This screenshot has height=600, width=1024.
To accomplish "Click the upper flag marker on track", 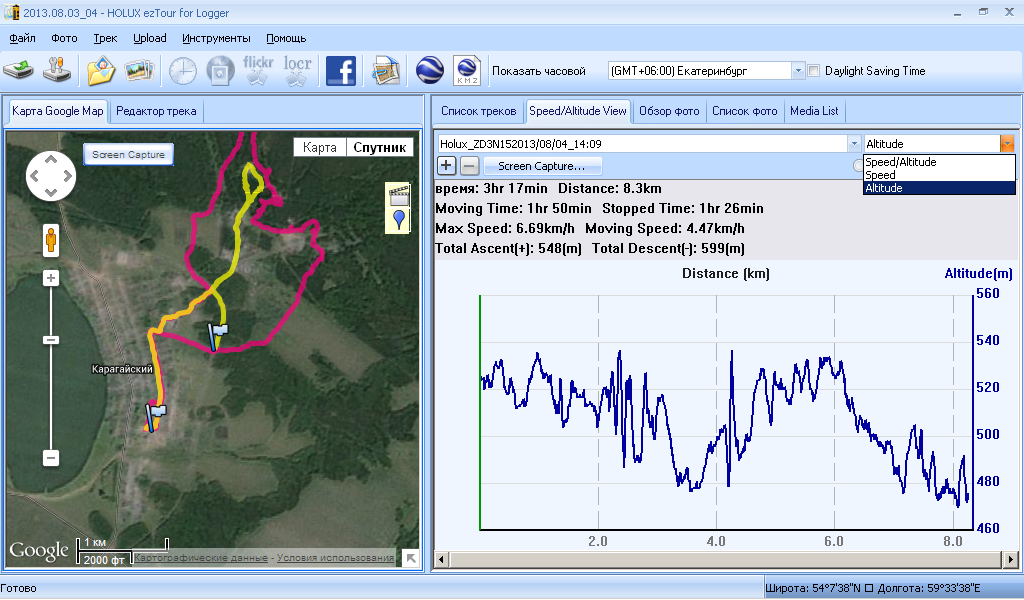I will tap(217, 338).
